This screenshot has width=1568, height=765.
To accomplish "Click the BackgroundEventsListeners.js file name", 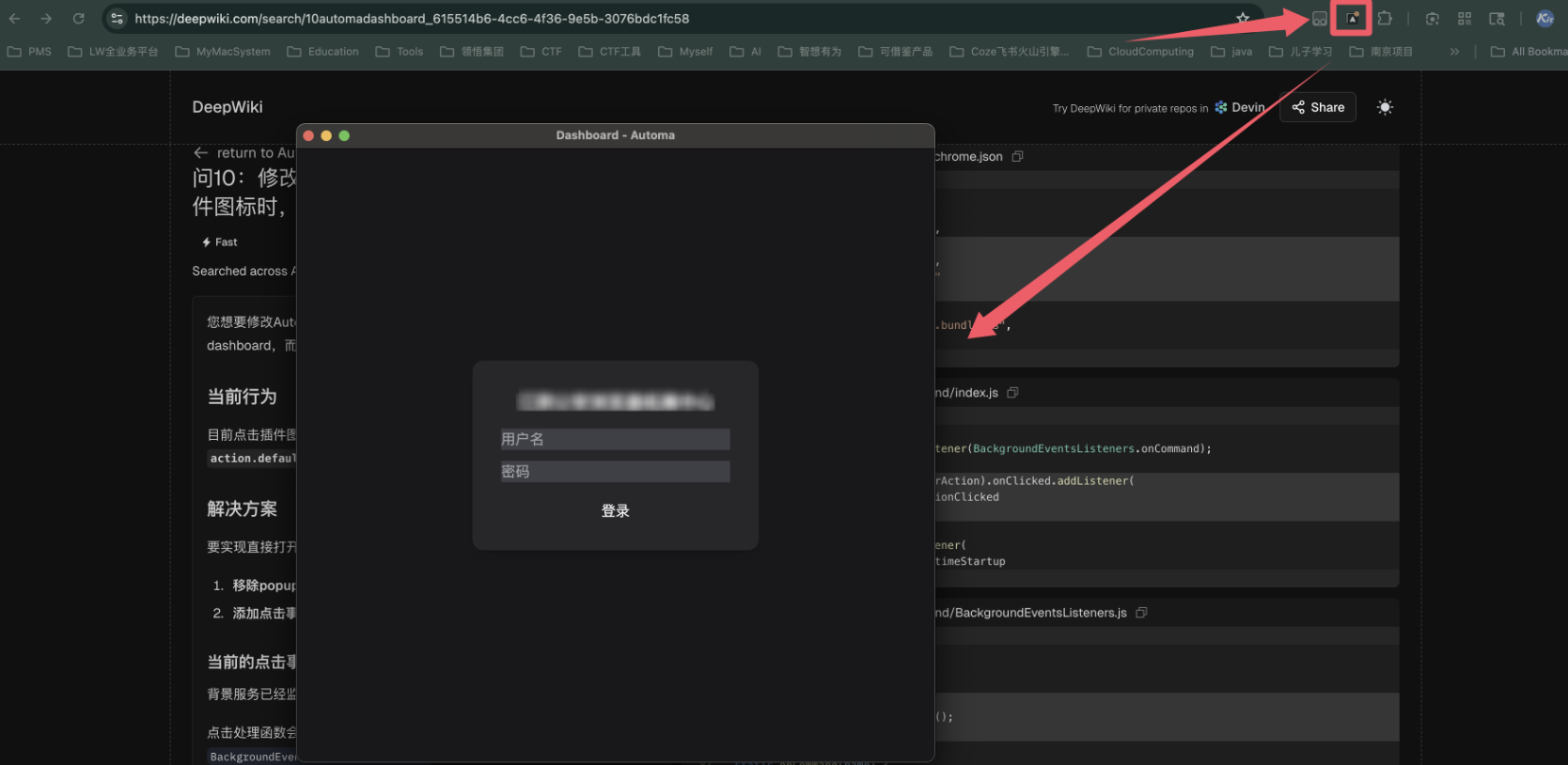I will pyautogui.click(x=1031, y=613).
